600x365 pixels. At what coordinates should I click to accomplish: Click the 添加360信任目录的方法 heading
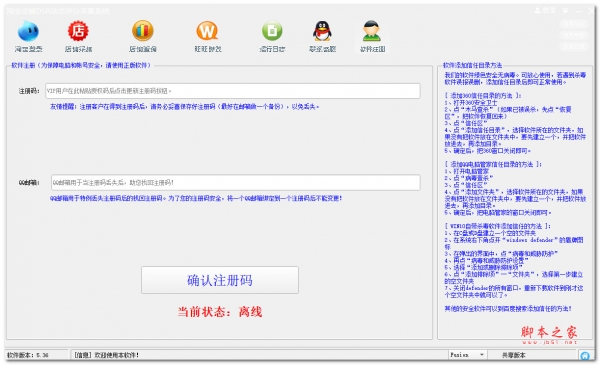(x=483, y=96)
